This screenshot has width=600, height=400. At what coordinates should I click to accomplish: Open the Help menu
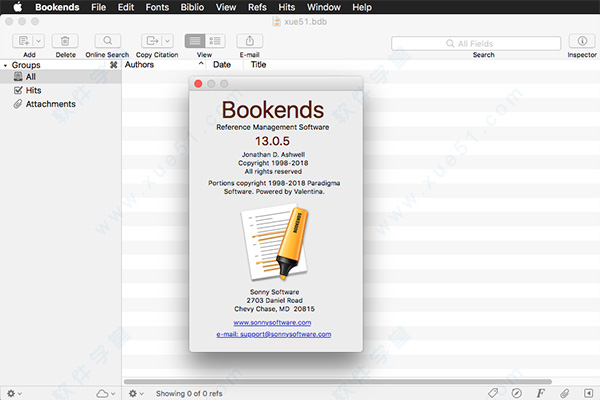(x=362, y=7)
